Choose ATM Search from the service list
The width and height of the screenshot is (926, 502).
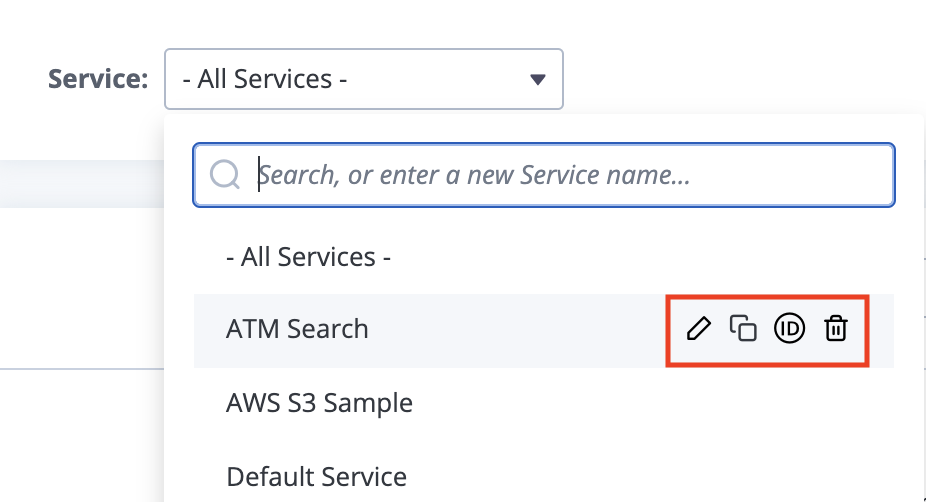pyautogui.click(x=297, y=329)
